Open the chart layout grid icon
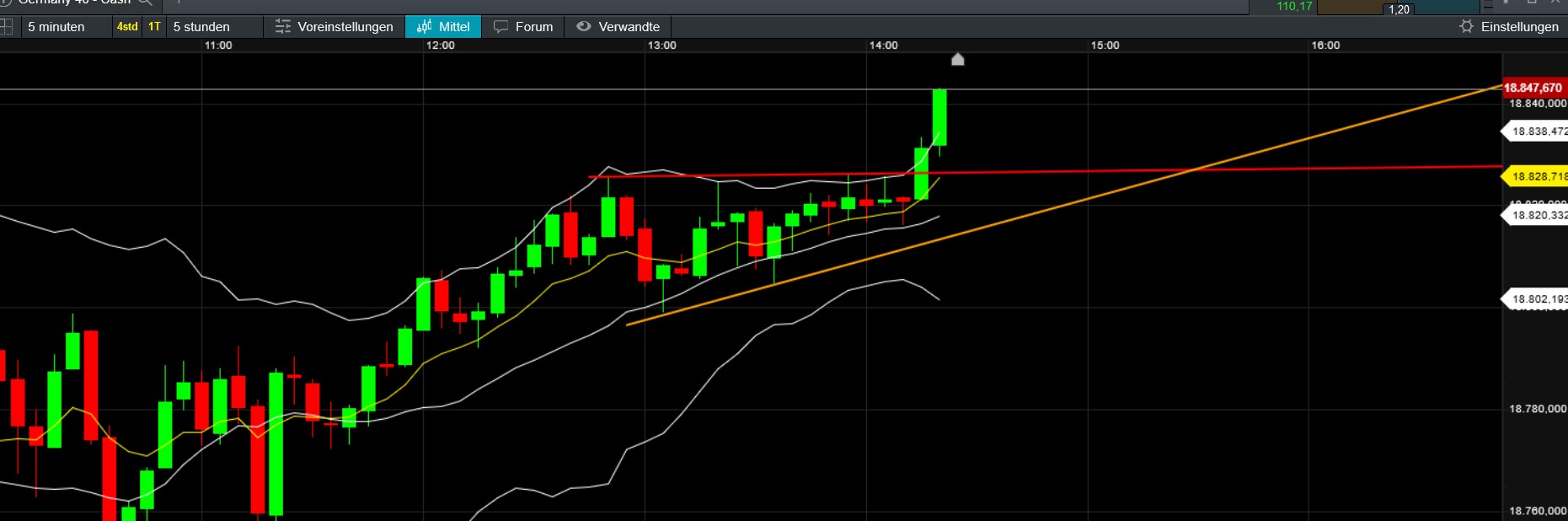1568x521 pixels. point(6,27)
